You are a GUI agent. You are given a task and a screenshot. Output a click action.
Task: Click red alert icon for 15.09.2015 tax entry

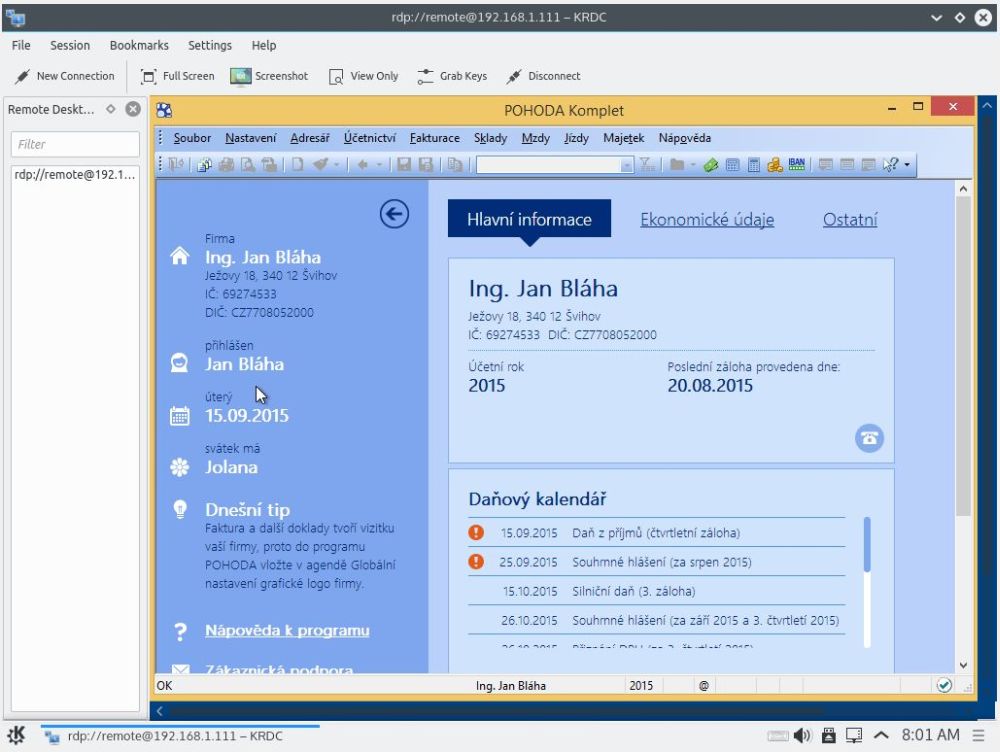[476, 532]
